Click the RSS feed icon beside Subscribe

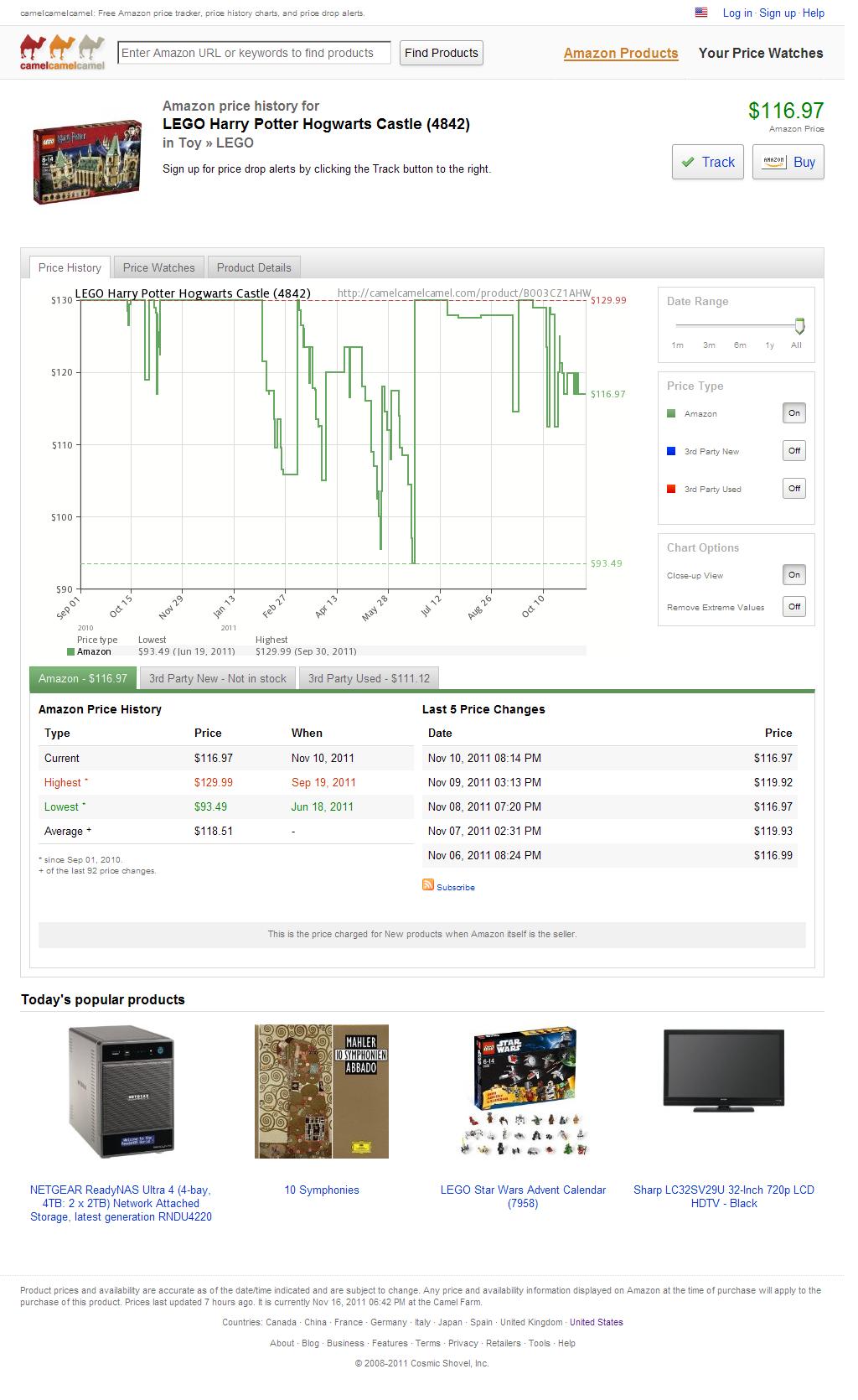coord(428,885)
